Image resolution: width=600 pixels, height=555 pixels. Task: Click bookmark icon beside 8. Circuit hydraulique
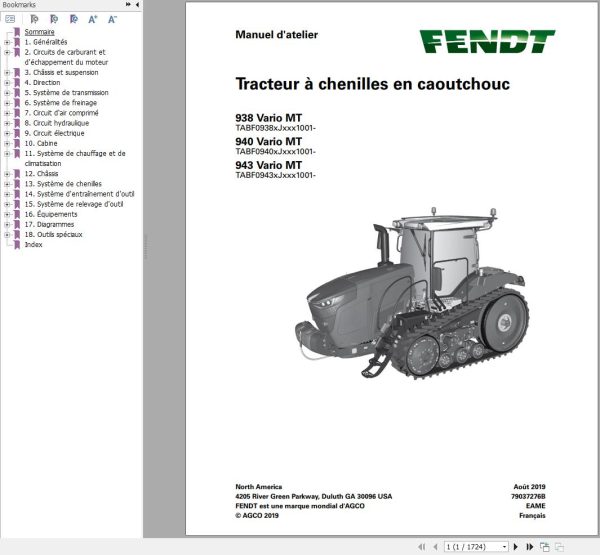pyautogui.click(x=17, y=123)
